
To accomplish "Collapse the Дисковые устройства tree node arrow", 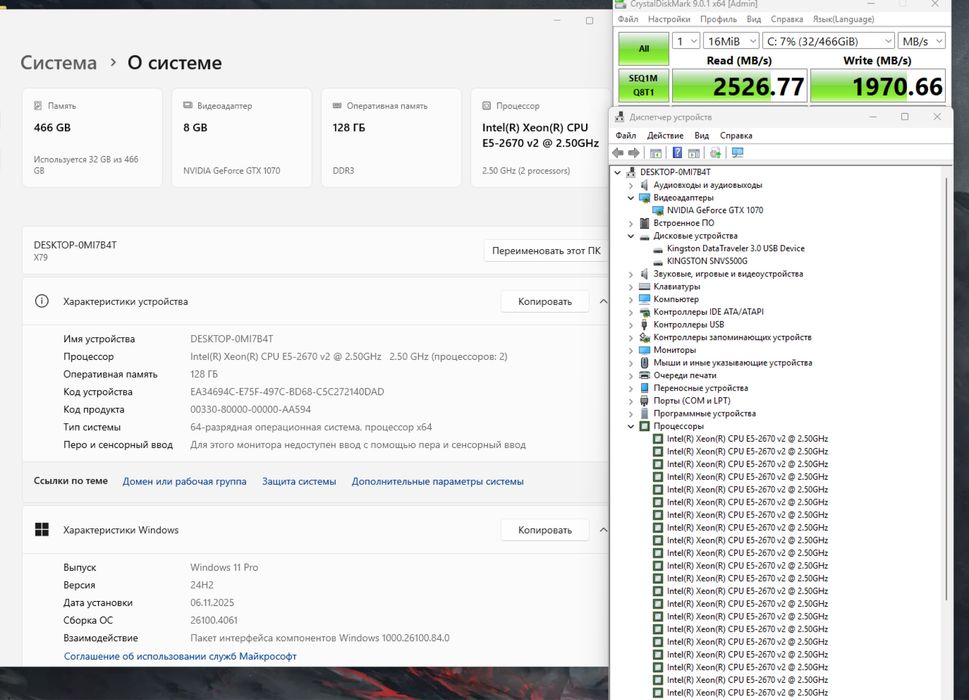I will pos(630,236).
